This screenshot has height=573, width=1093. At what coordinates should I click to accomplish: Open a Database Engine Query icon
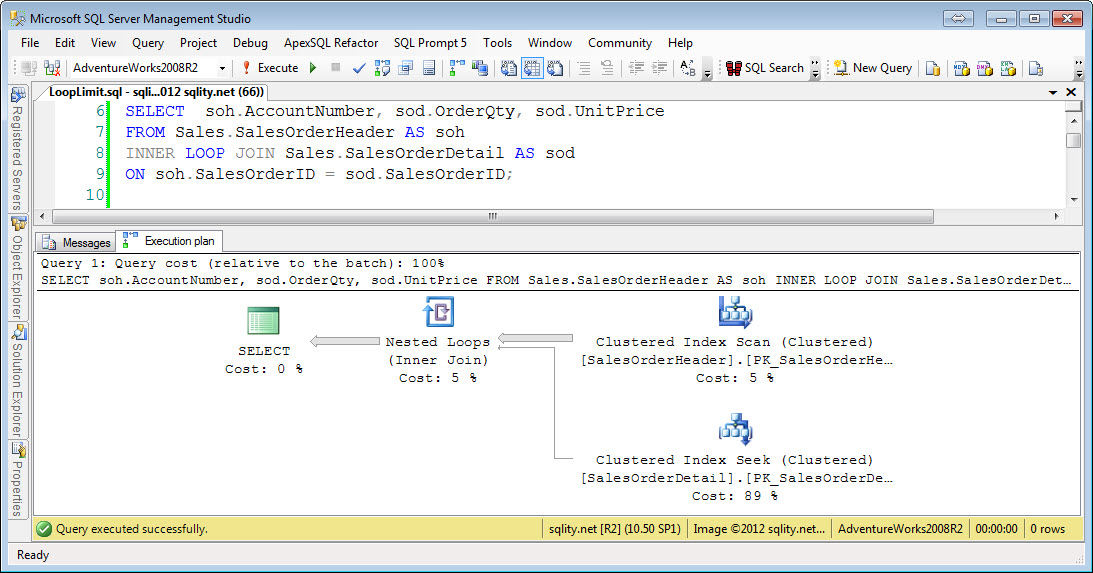933,68
